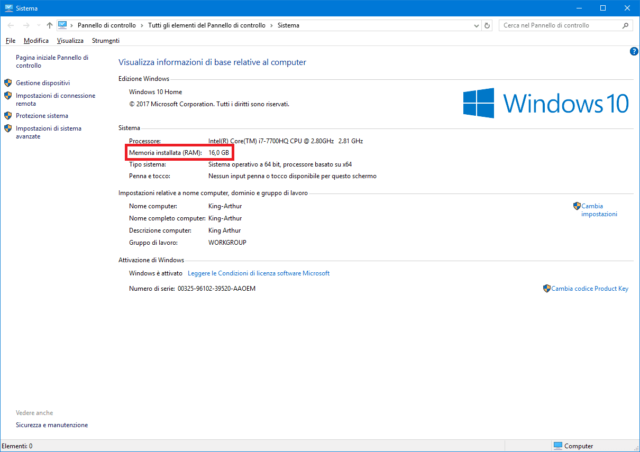Click the shield icon beside Cambia codice Product Key
Screen dimensions: 640x452
(546, 288)
